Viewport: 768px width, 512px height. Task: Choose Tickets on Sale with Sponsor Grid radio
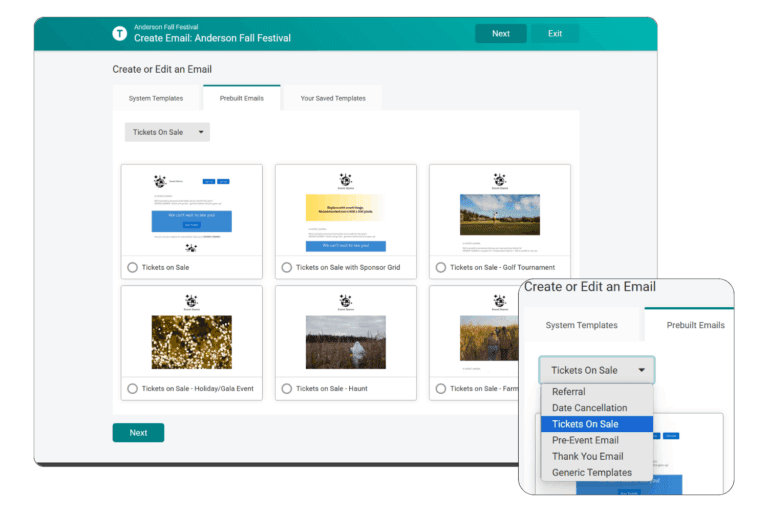click(287, 267)
